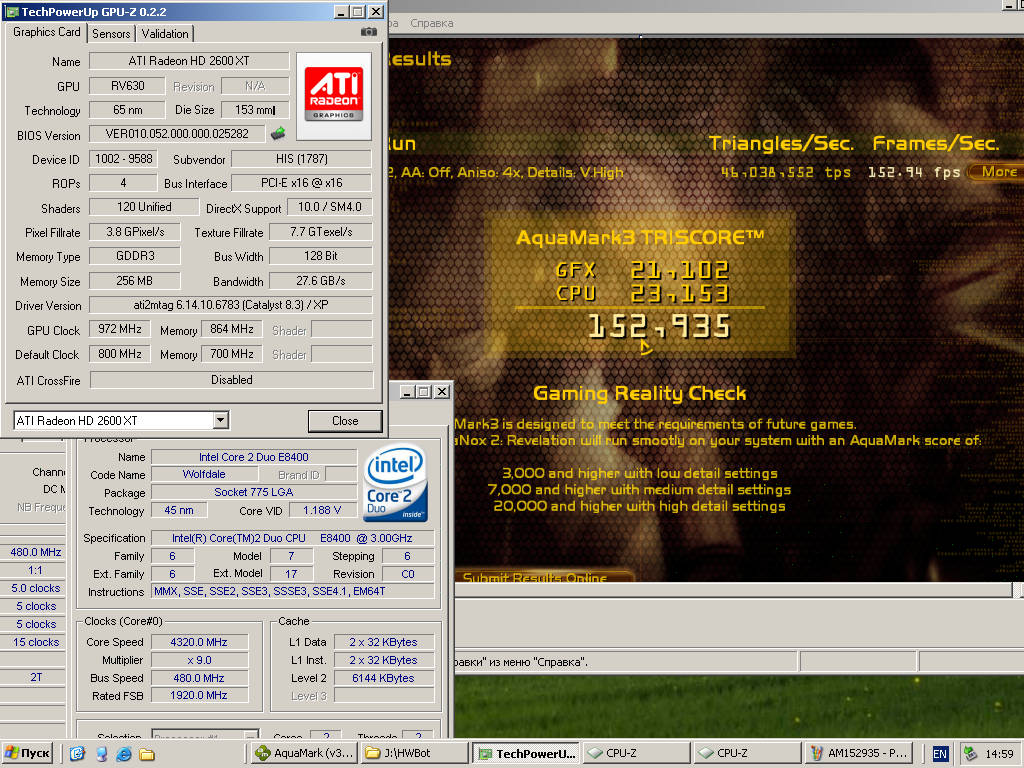This screenshot has height=768, width=1024.
Task: Click the More button in AquaMark results
Action: tap(999, 172)
